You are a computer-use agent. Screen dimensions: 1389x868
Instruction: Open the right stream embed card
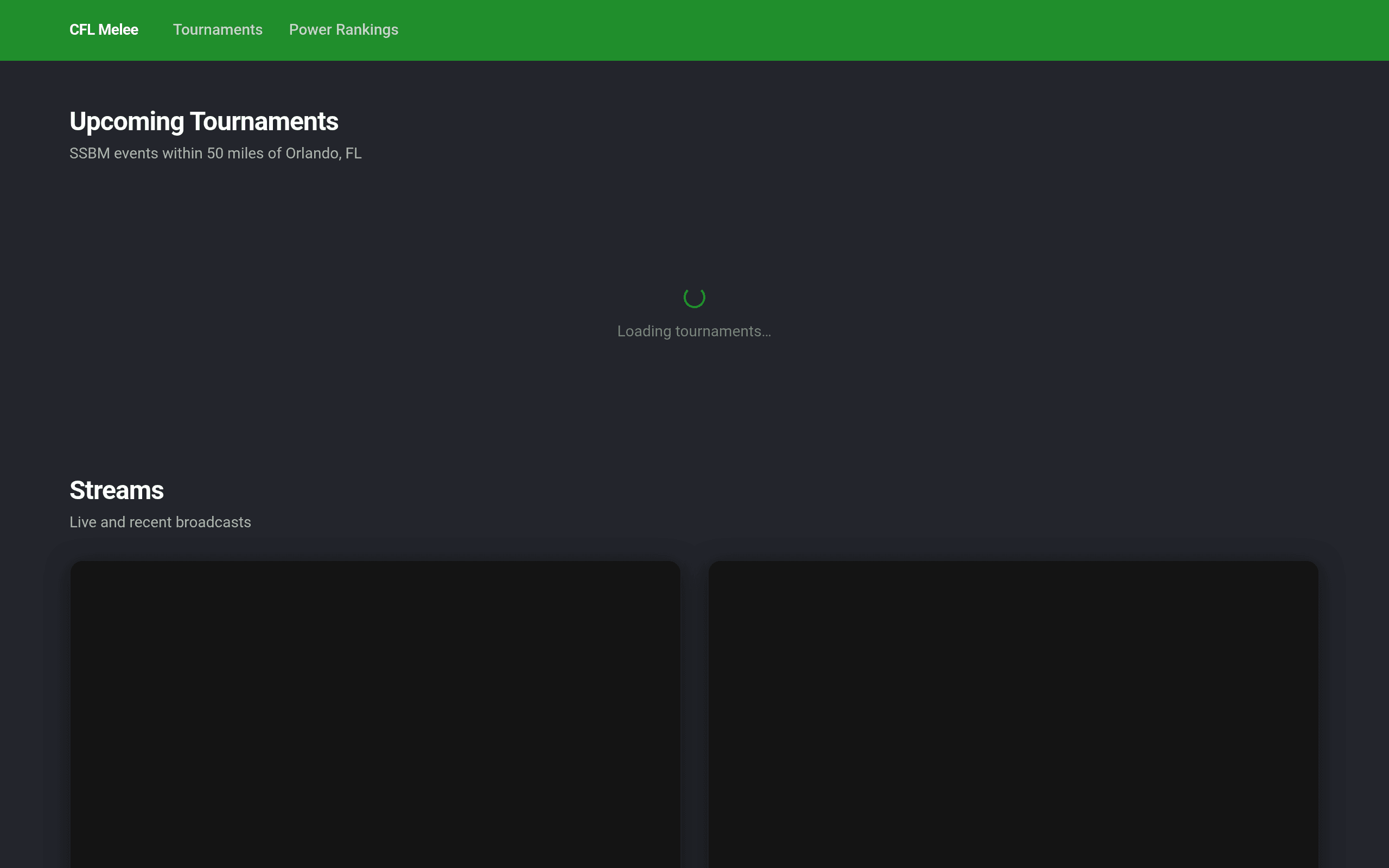[1013, 712]
